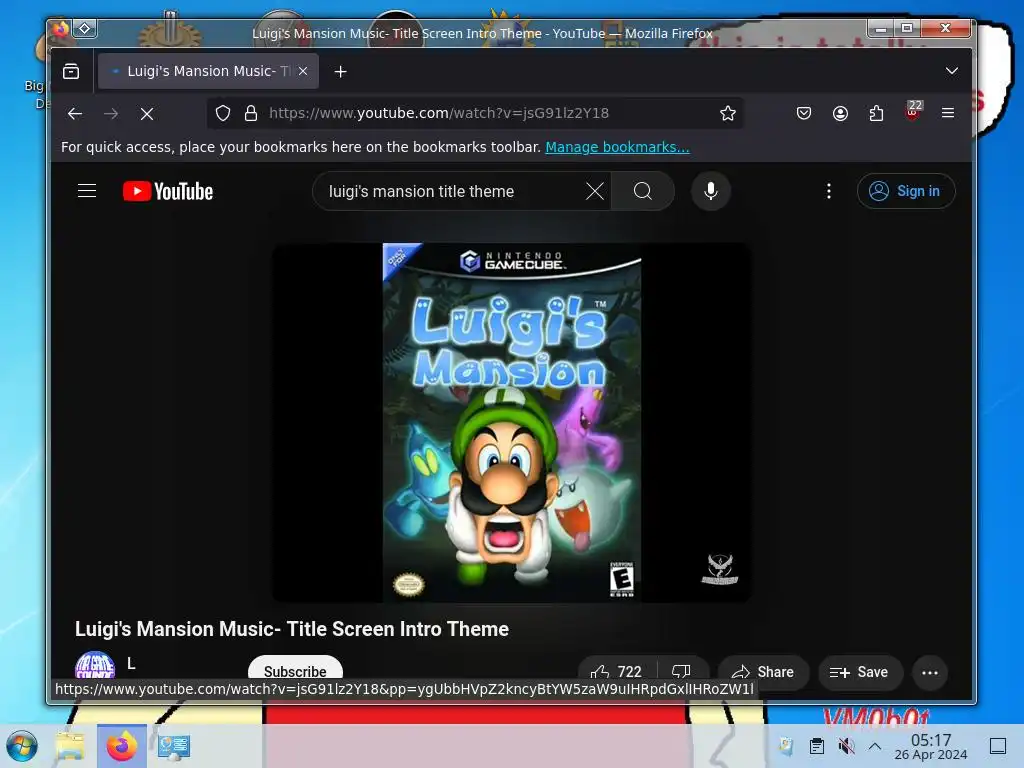Sign in to YouTube
This screenshot has height=768, width=1024.
tap(906, 191)
